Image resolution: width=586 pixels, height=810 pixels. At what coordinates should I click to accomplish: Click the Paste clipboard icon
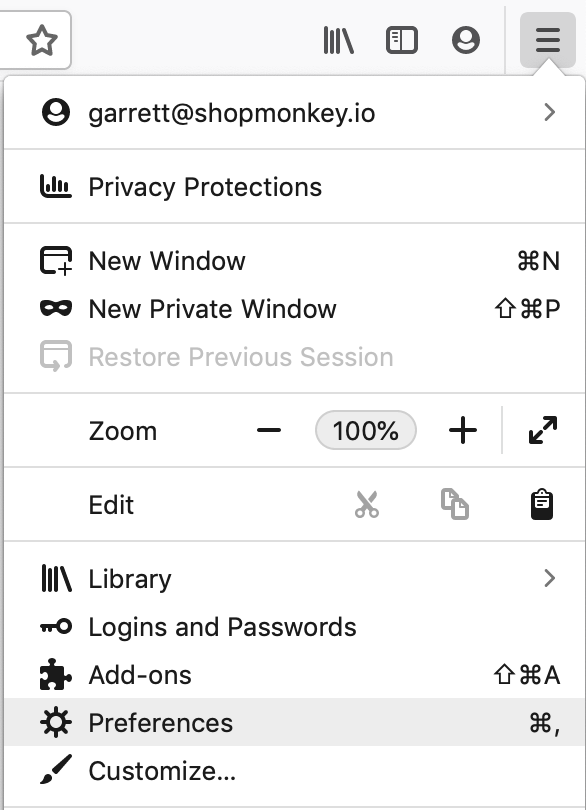click(542, 504)
